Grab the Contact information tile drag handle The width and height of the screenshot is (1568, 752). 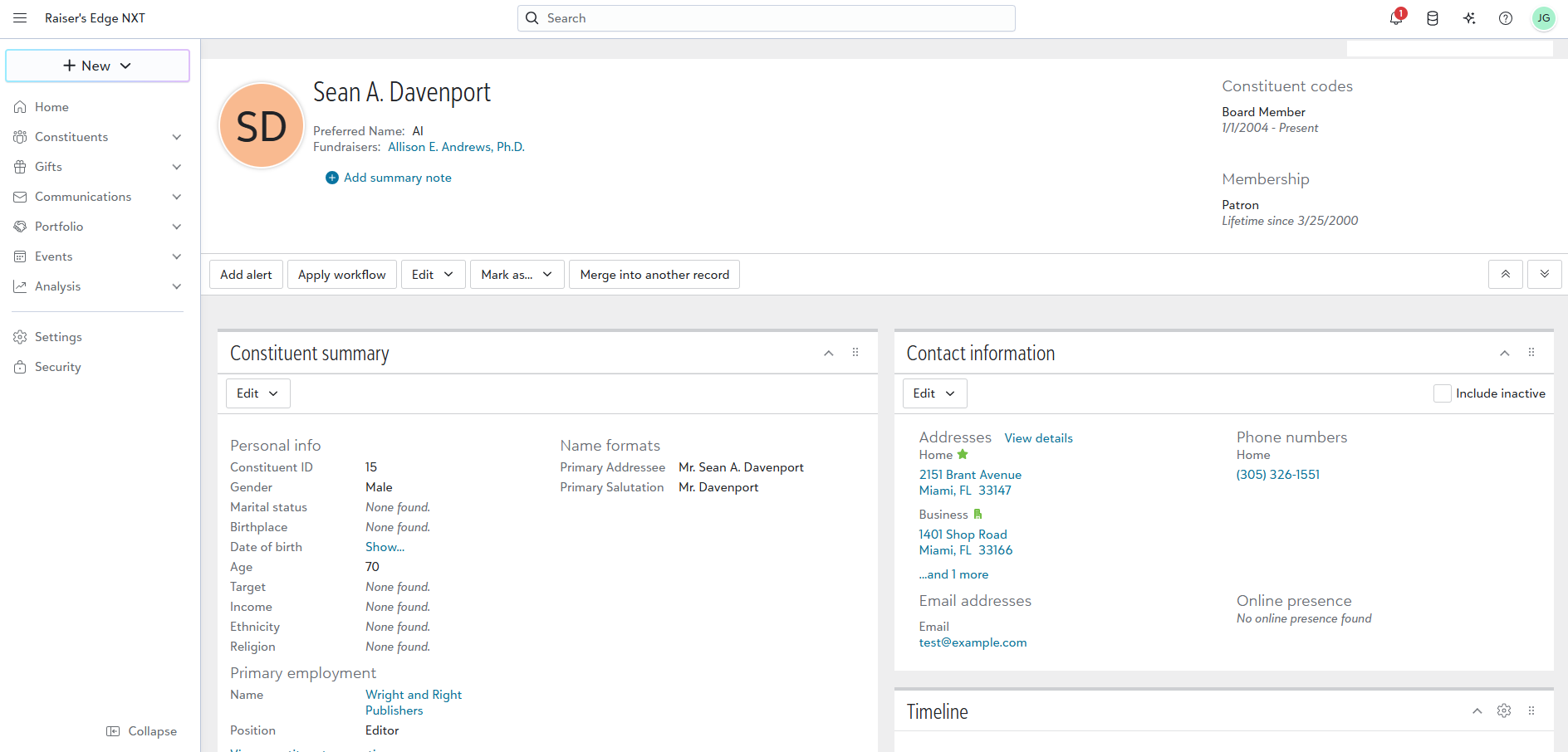[x=1531, y=353]
